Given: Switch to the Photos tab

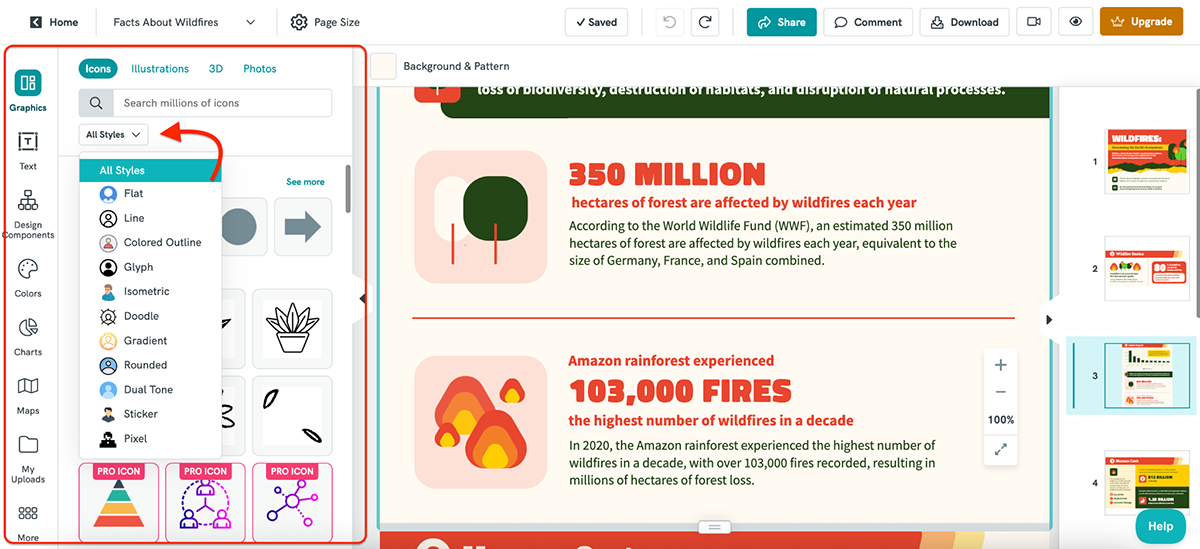Looking at the screenshot, I should point(260,69).
